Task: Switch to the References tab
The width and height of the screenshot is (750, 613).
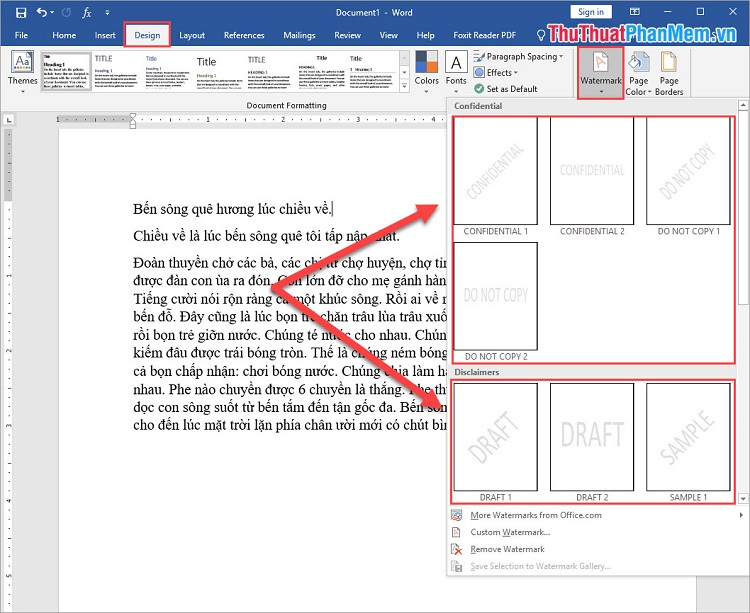Action: point(244,35)
